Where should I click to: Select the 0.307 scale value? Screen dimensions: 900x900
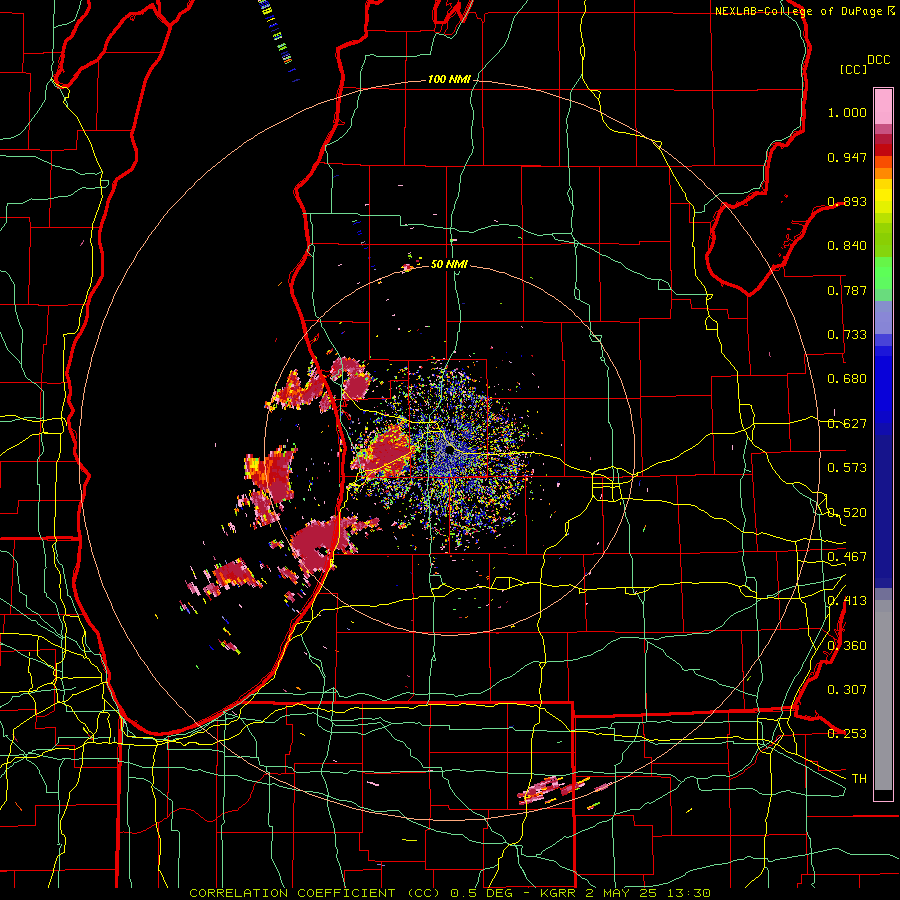(x=847, y=689)
